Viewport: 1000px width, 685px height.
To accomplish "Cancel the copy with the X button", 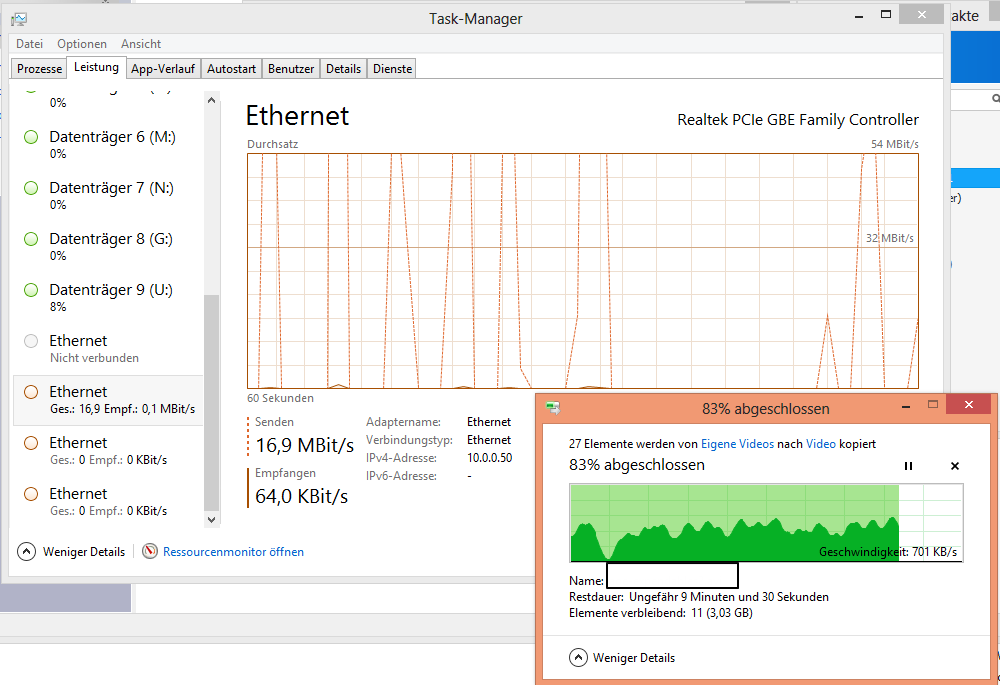I will coord(954,466).
